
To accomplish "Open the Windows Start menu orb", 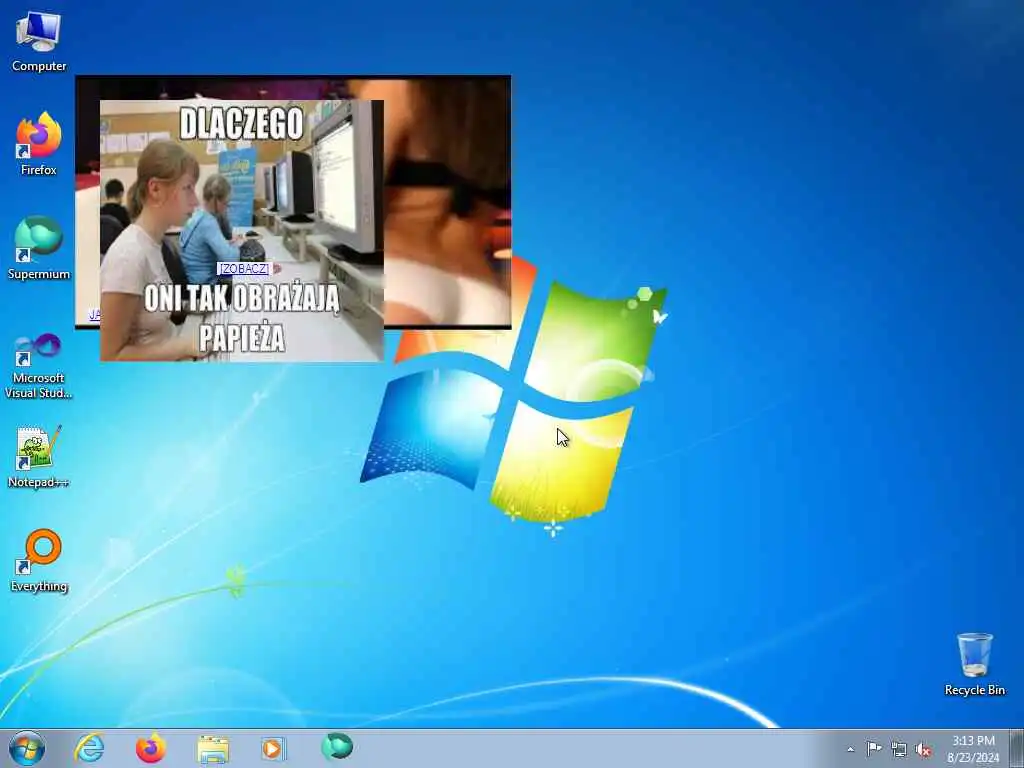I will point(27,748).
